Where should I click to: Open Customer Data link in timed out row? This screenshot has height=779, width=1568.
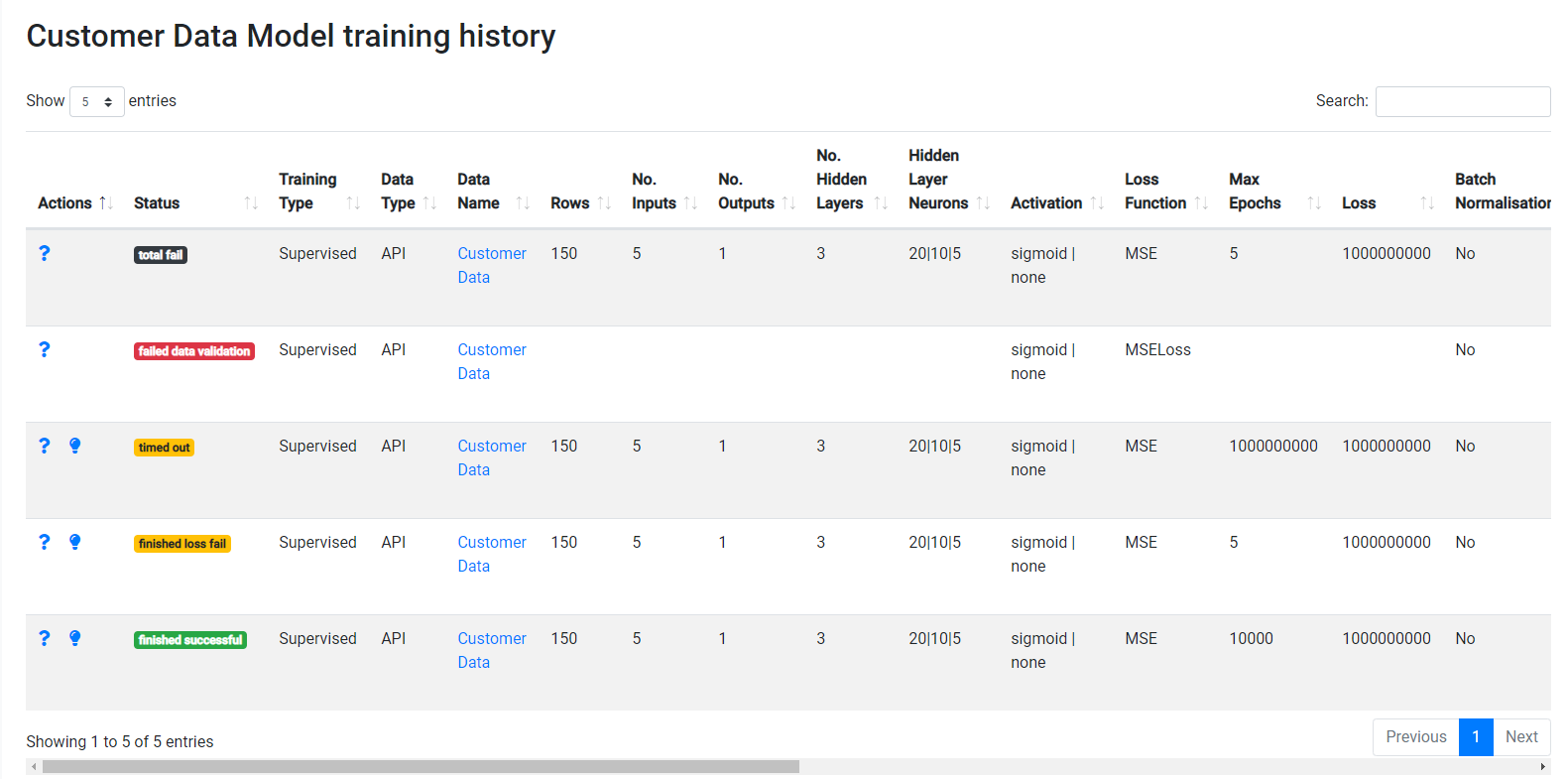(492, 457)
